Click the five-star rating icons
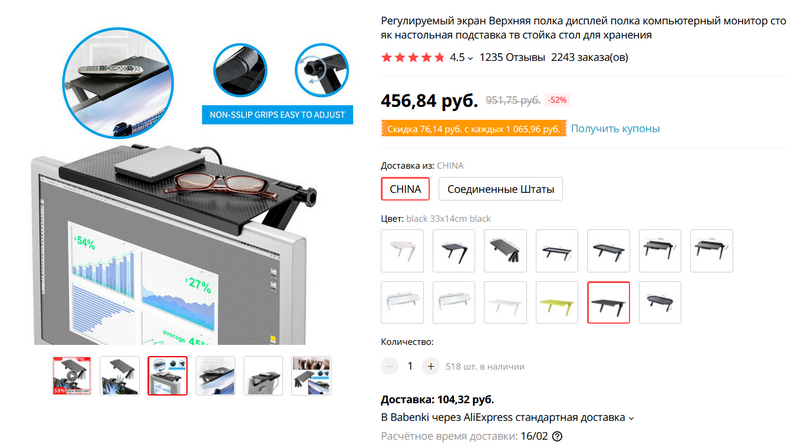The image size is (800, 447). [x=413, y=57]
